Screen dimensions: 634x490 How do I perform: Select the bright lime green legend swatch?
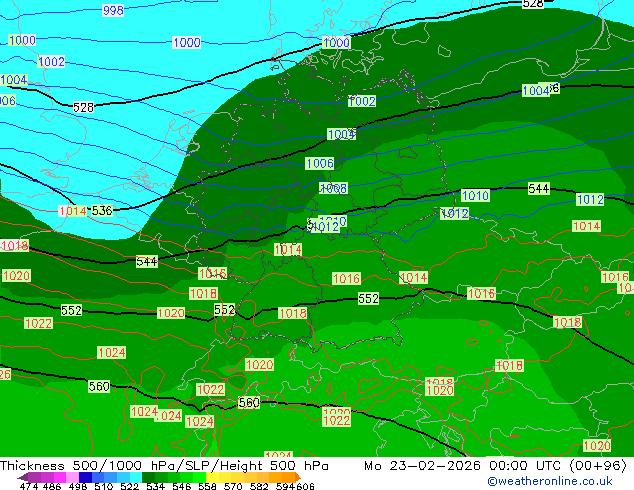click(200, 477)
